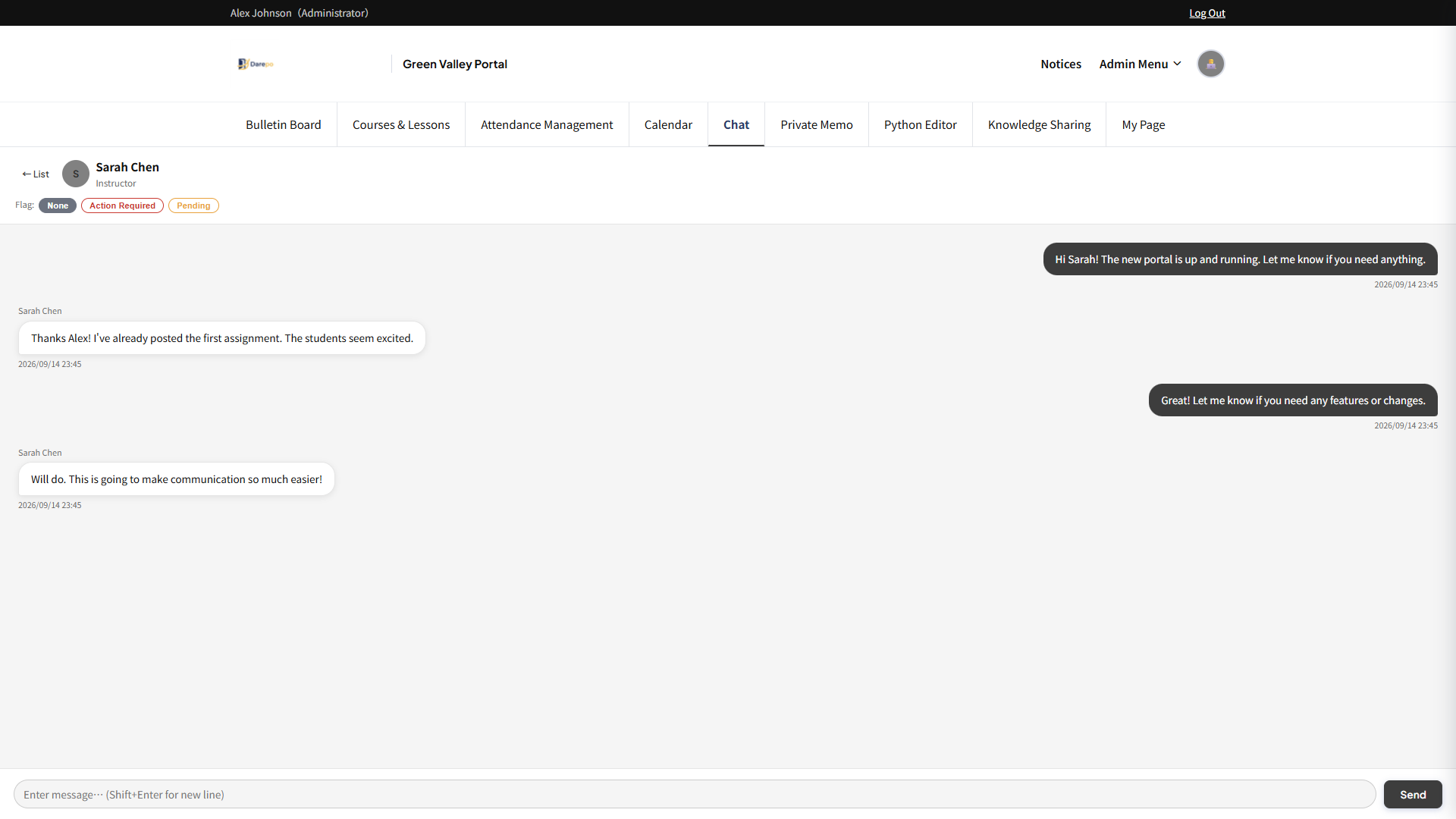Click the Sarah Chen name header
1456x819 pixels.
click(x=127, y=167)
